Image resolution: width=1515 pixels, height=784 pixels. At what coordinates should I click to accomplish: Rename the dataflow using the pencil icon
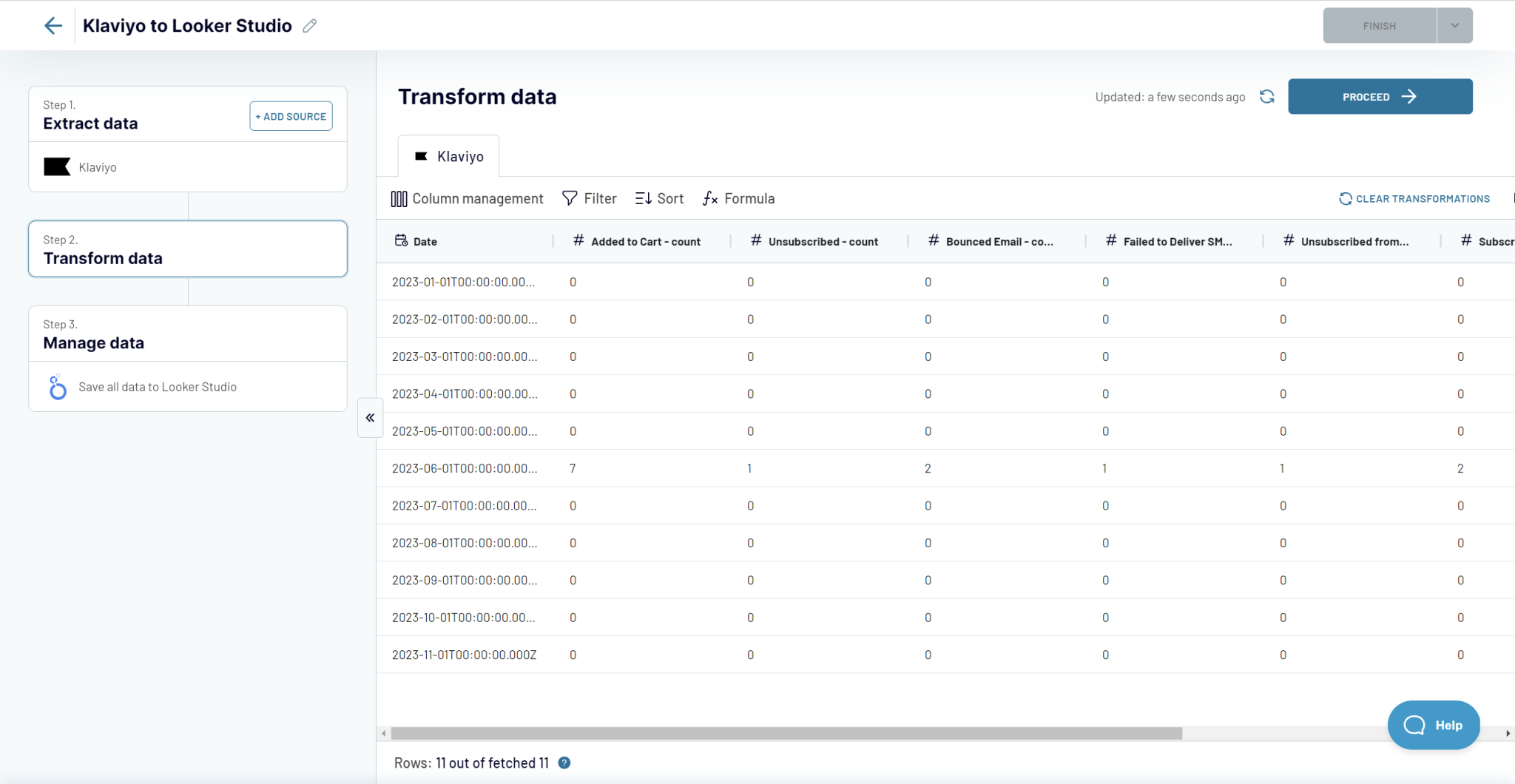click(x=310, y=25)
